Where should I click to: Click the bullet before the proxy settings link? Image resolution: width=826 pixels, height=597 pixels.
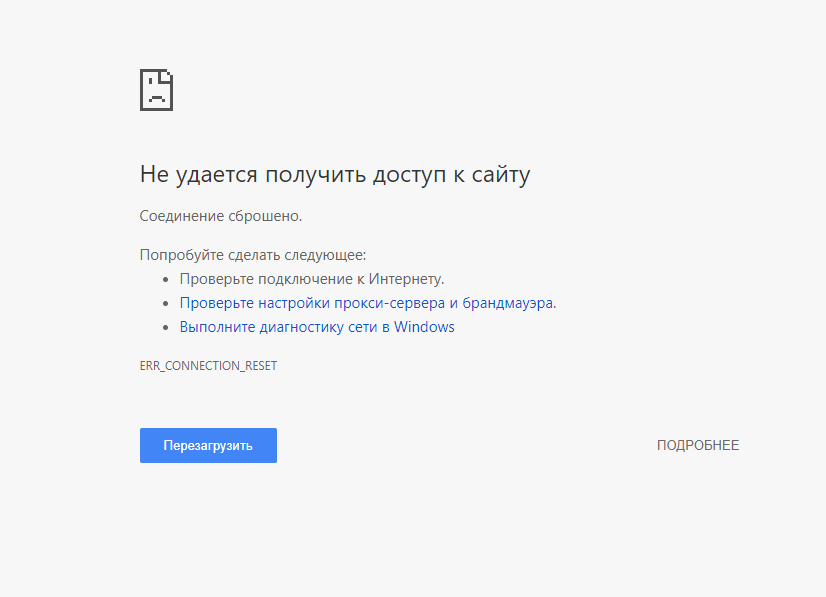166,304
